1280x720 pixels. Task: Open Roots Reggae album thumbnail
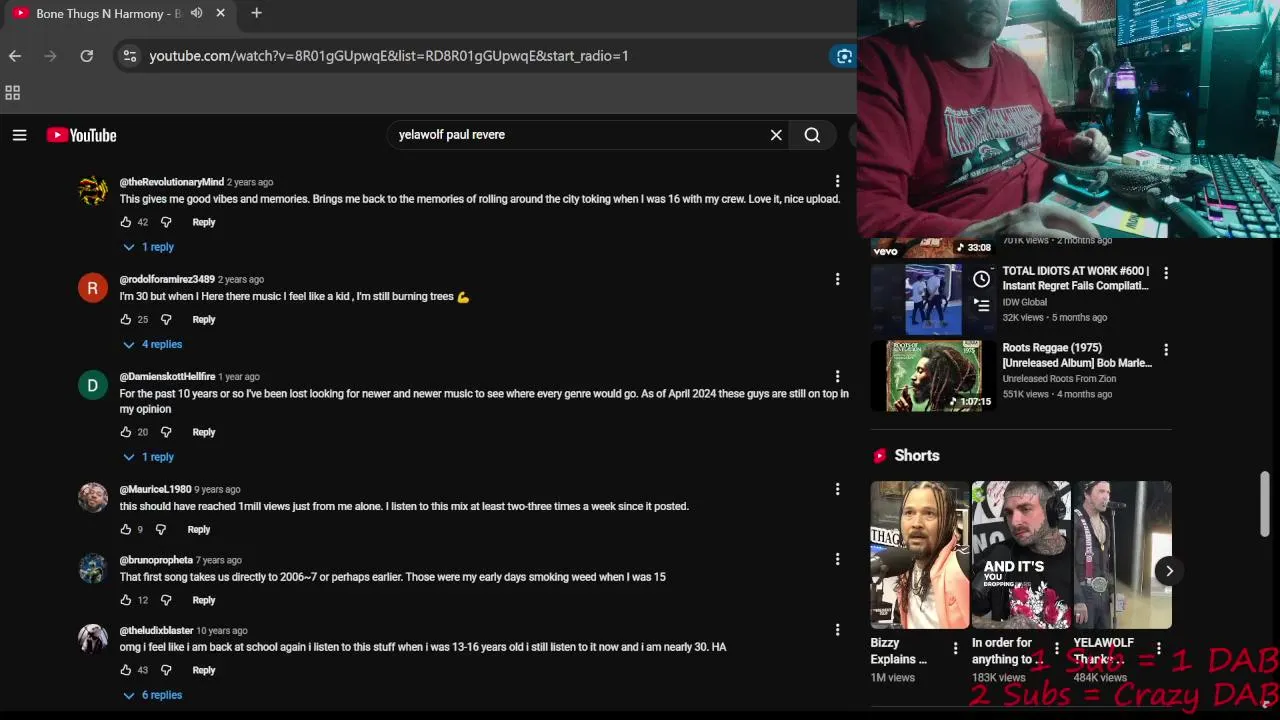933,376
